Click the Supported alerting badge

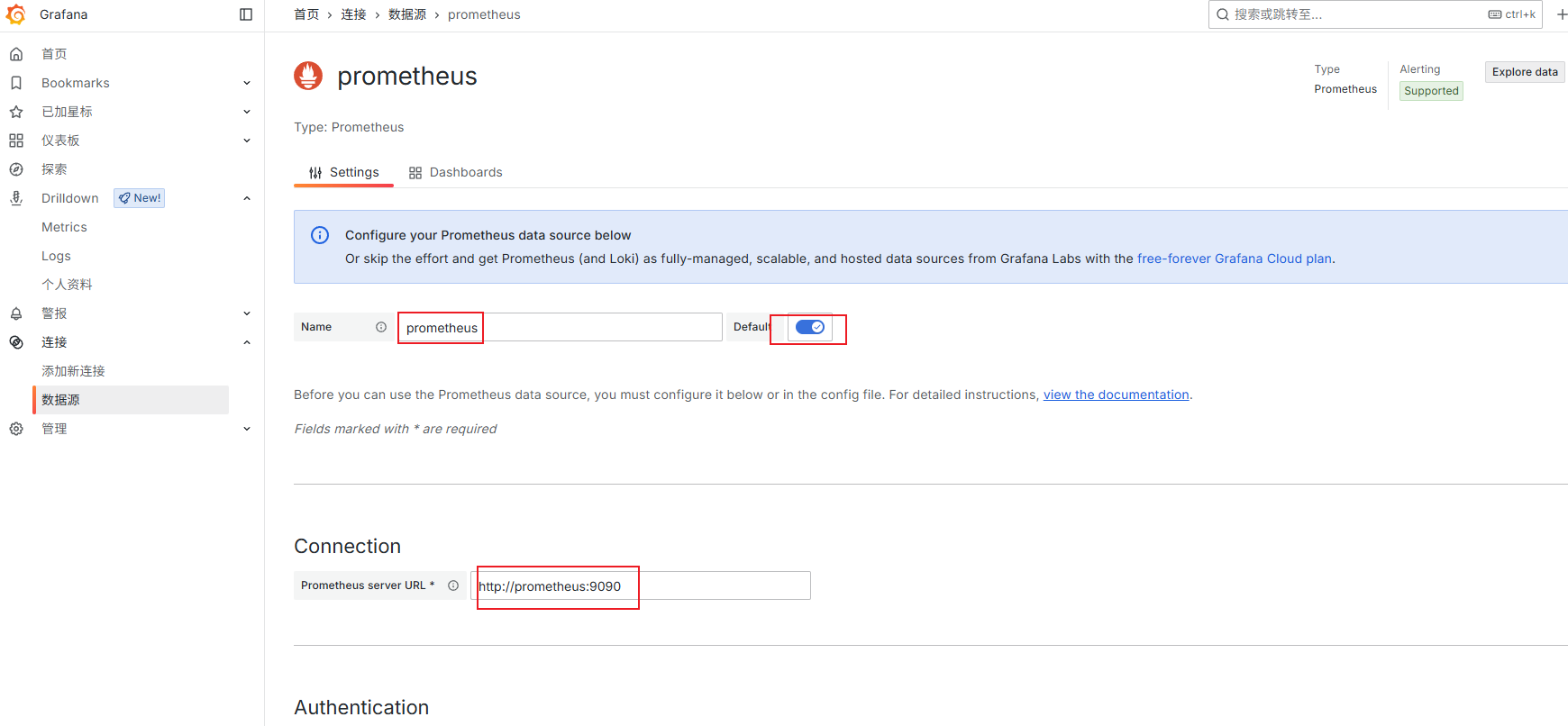[x=1431, y=91]
